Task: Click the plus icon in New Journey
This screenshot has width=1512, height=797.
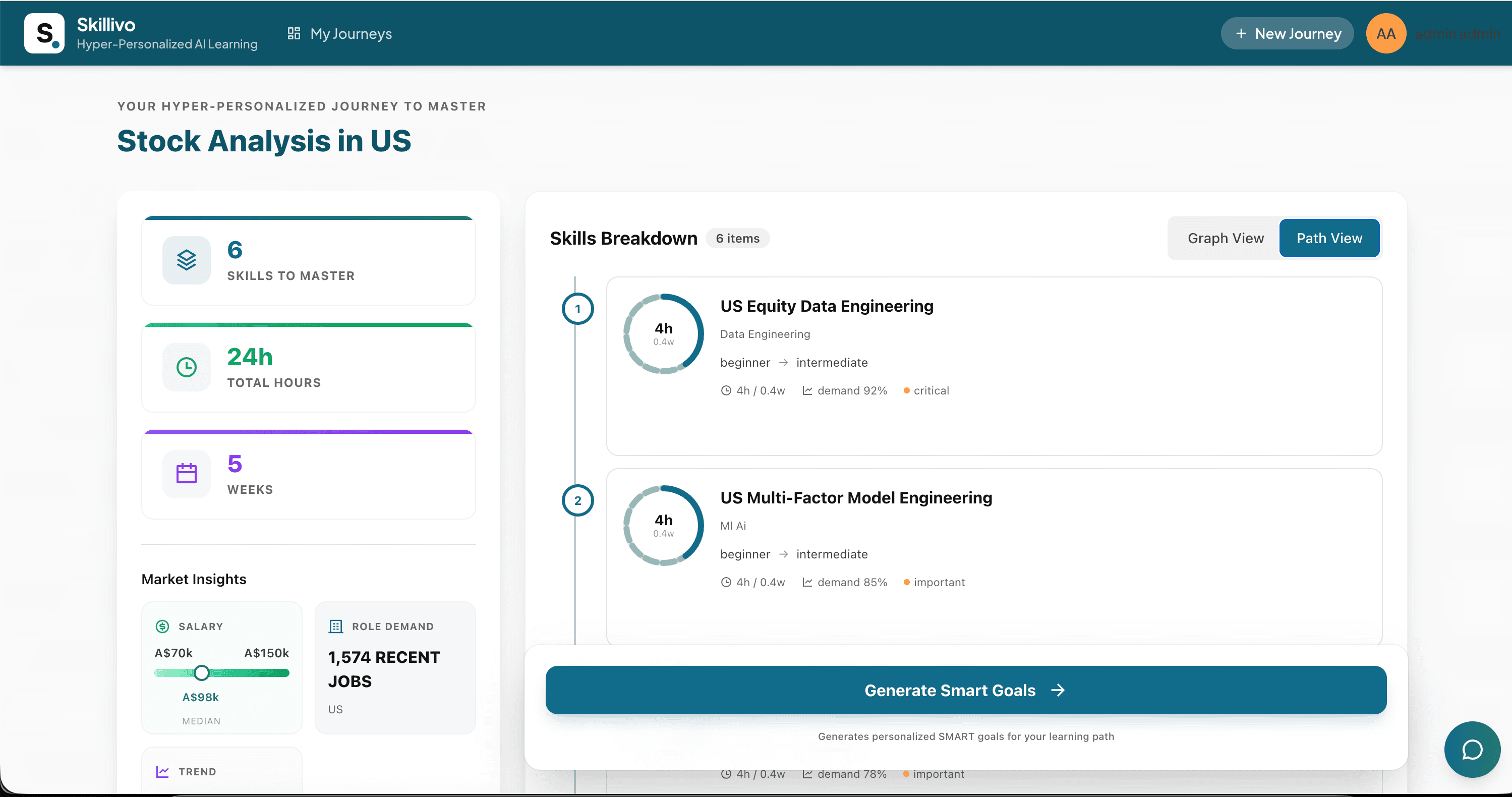Action: (x=1241, y=33)
